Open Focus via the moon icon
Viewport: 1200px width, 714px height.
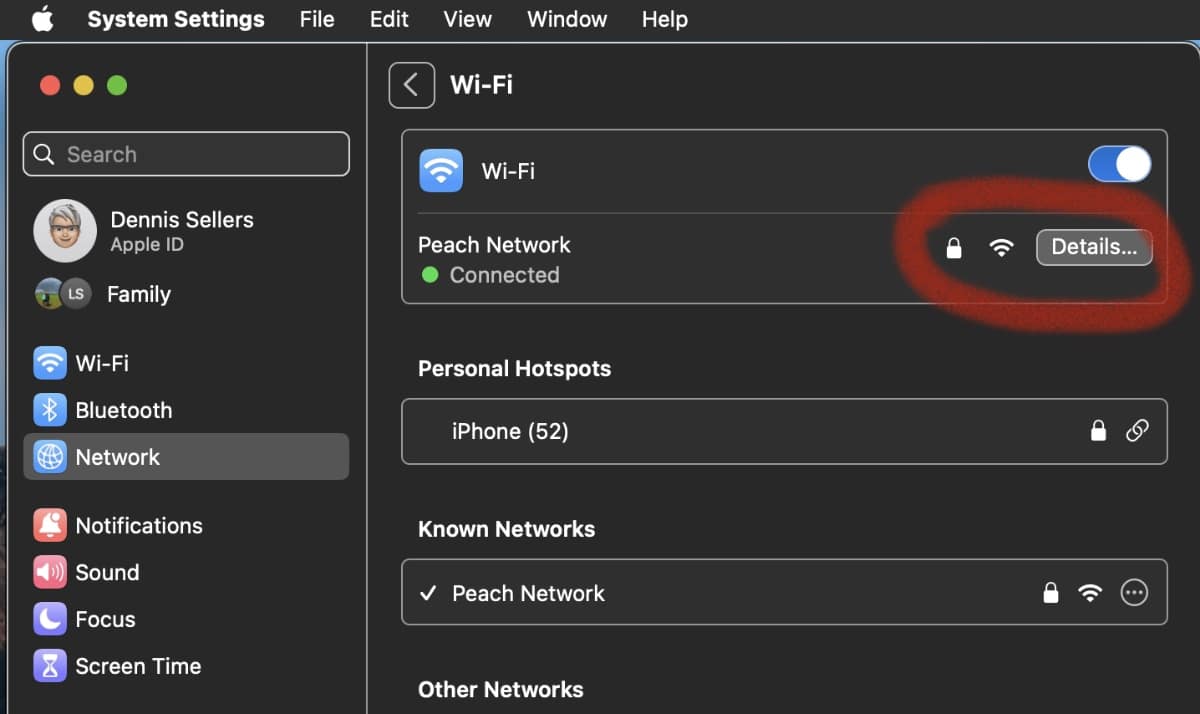[x=50, y=619]
